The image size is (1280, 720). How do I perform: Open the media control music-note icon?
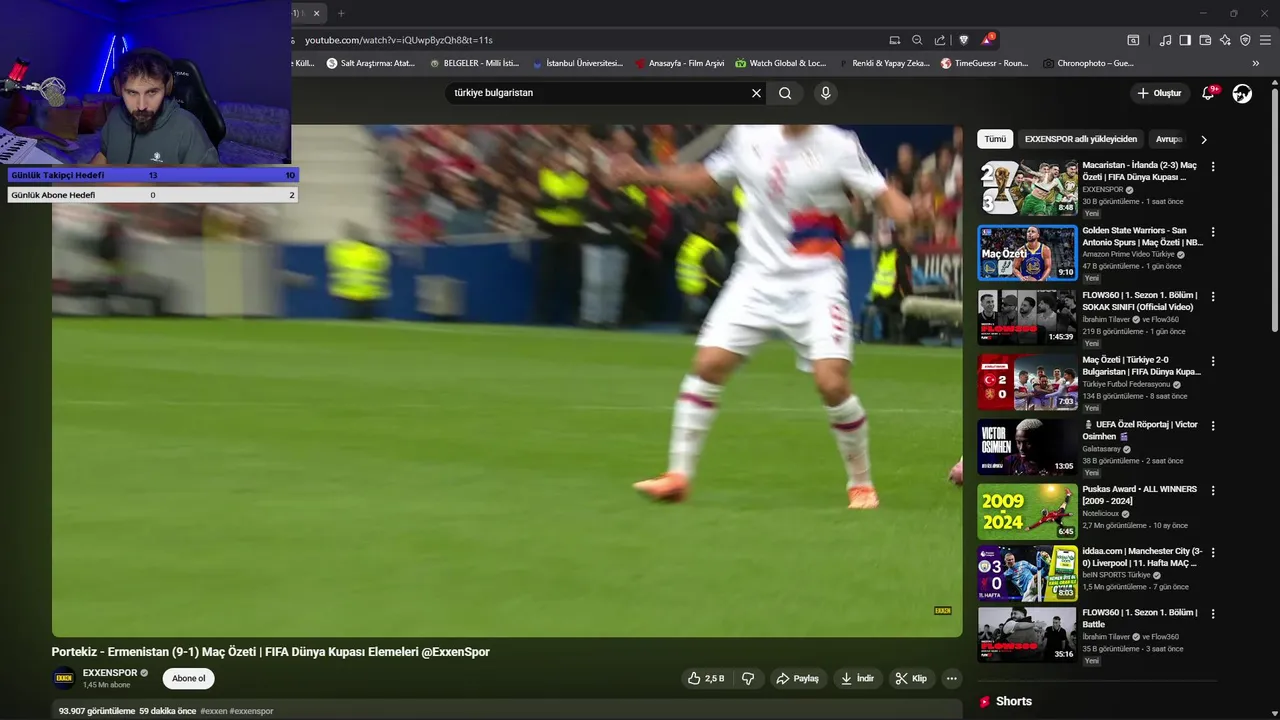coord(1165,40)
